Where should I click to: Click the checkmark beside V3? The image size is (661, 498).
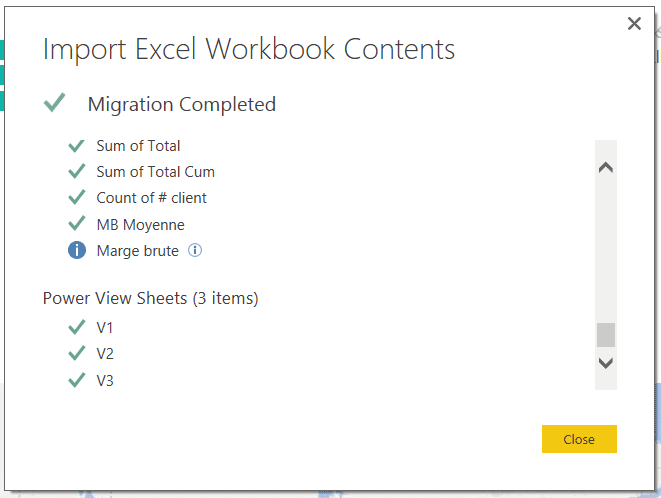(76, 380)
